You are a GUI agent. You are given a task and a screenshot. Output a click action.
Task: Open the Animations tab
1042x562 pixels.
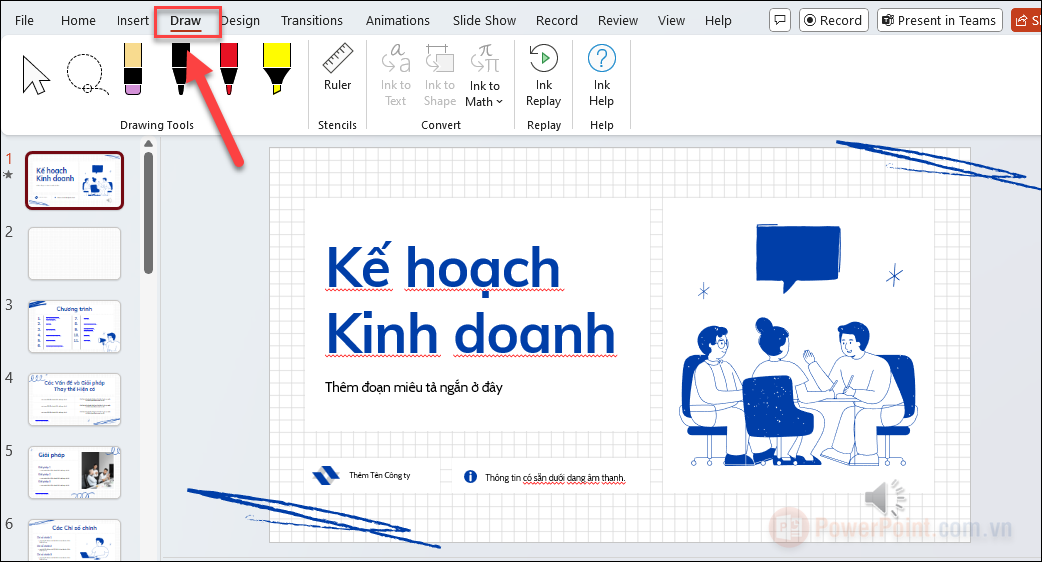click(x=398, y=21)
